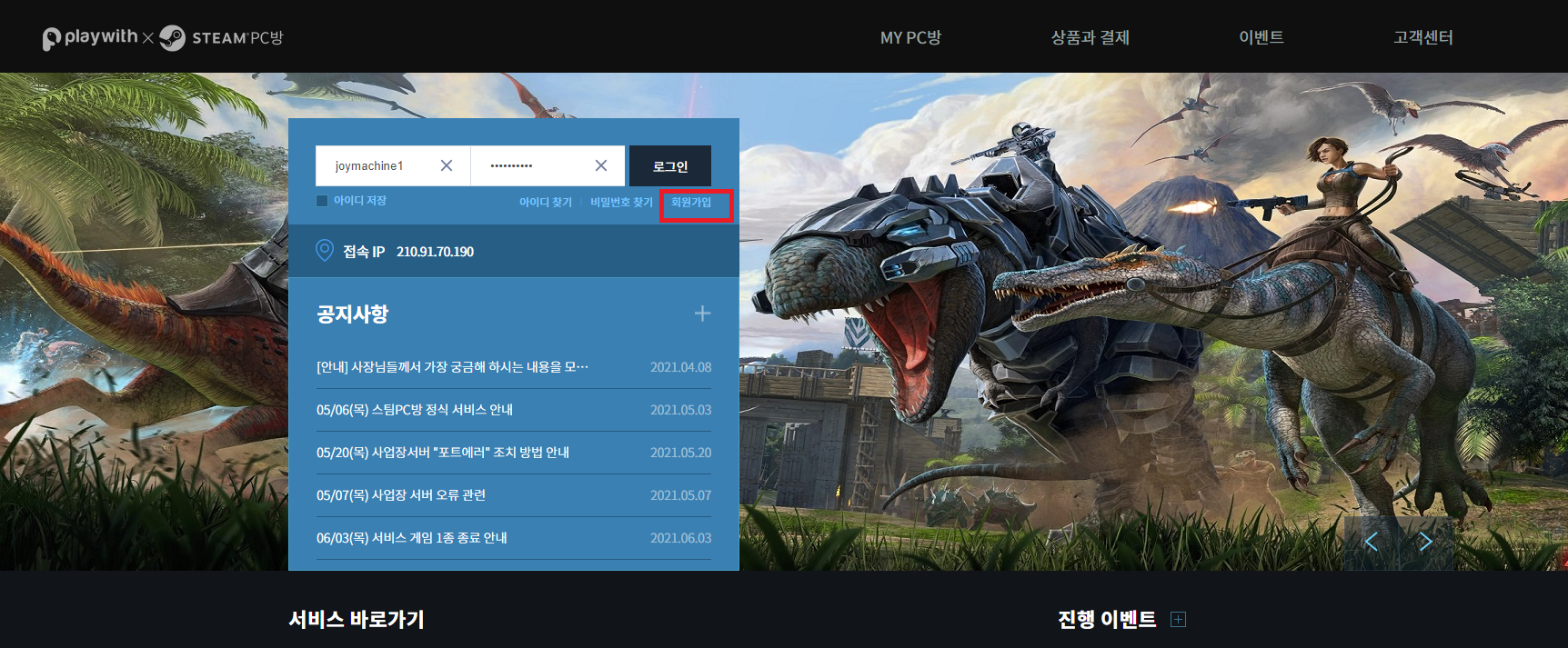Click the 로그인 button
This screenshot has height=648, width=1568.
(670, 166)
